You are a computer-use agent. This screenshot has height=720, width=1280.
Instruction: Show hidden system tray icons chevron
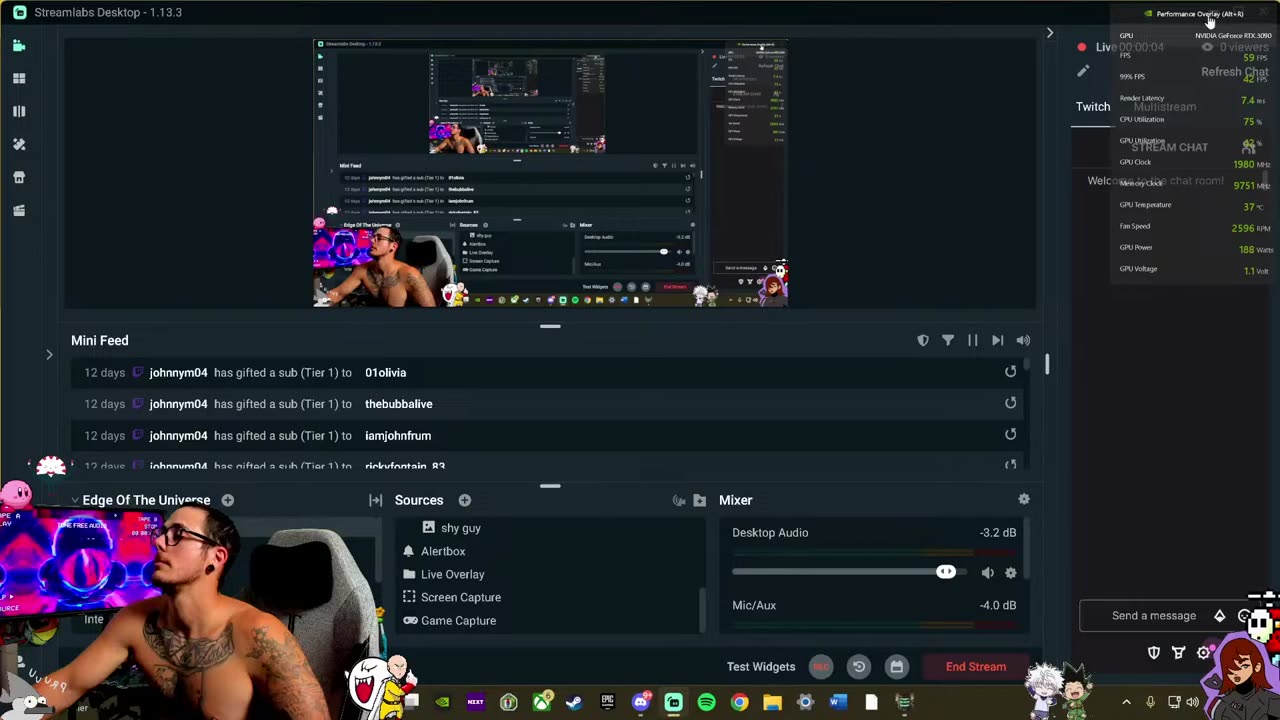click(1126, 702)
